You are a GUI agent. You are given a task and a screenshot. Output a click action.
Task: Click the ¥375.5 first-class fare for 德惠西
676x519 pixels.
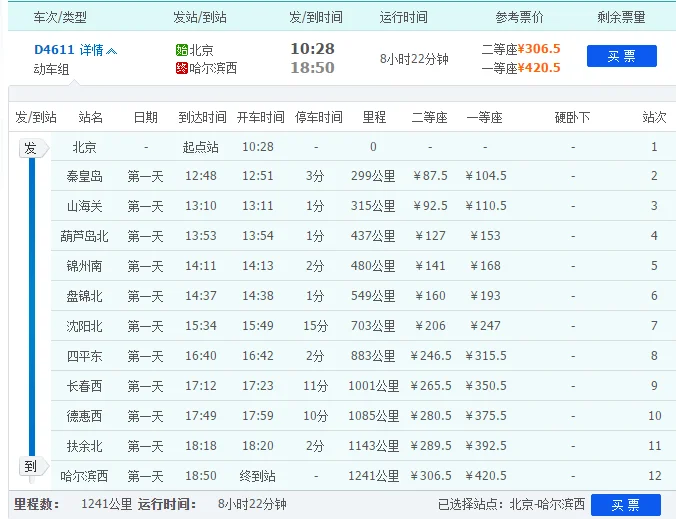(485, 416)
